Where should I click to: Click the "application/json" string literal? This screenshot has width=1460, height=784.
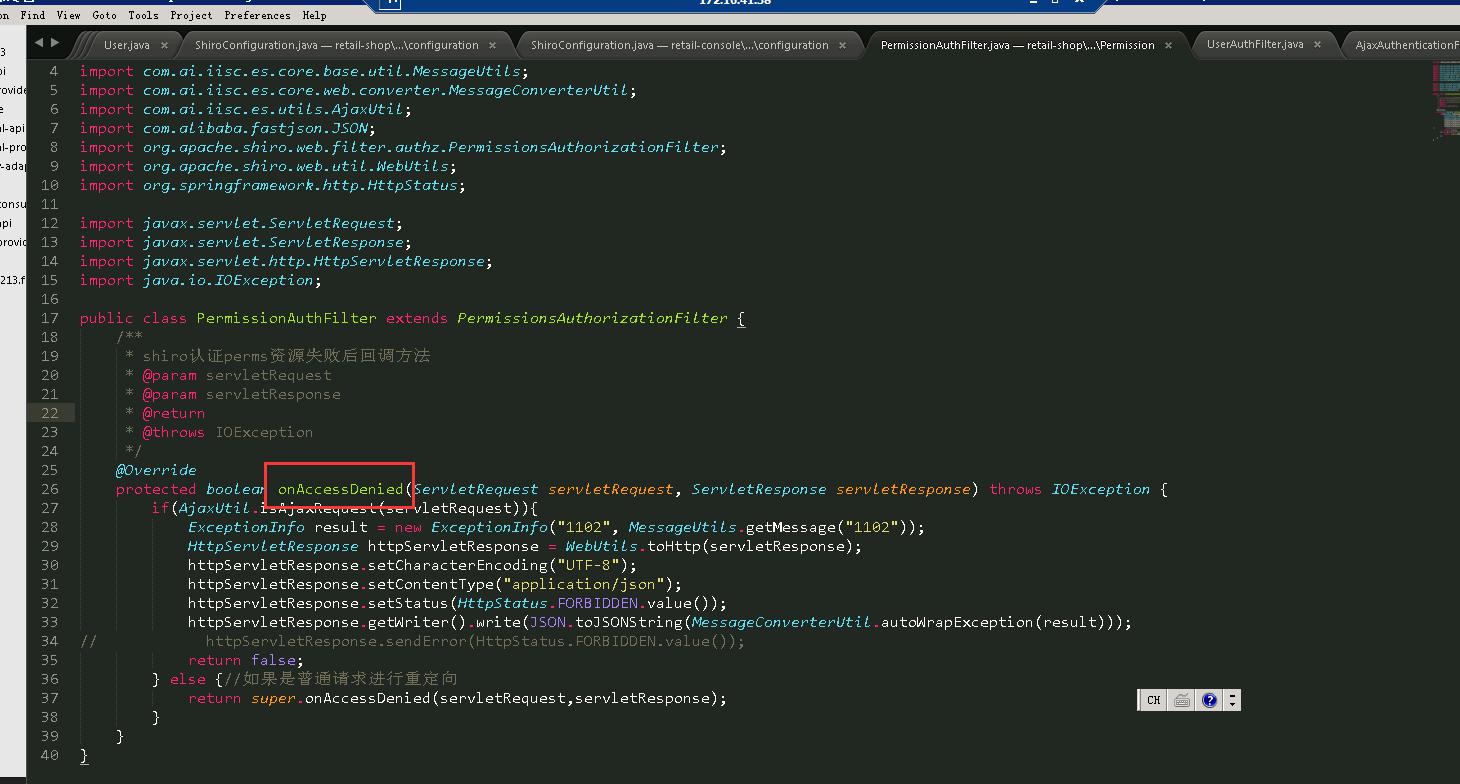584,584
